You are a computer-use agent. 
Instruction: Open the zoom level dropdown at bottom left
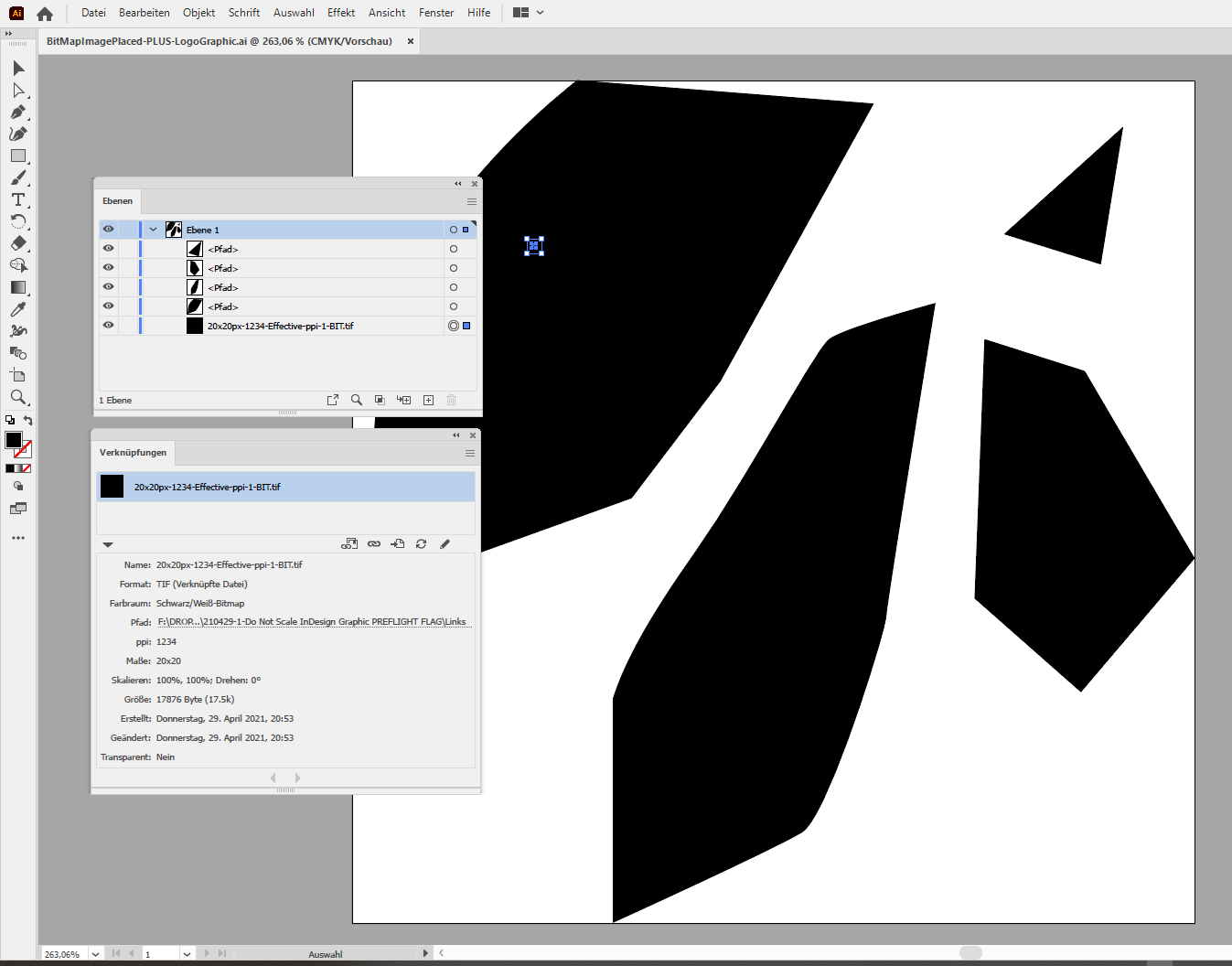pyautogui.click(x=95, y=953)
